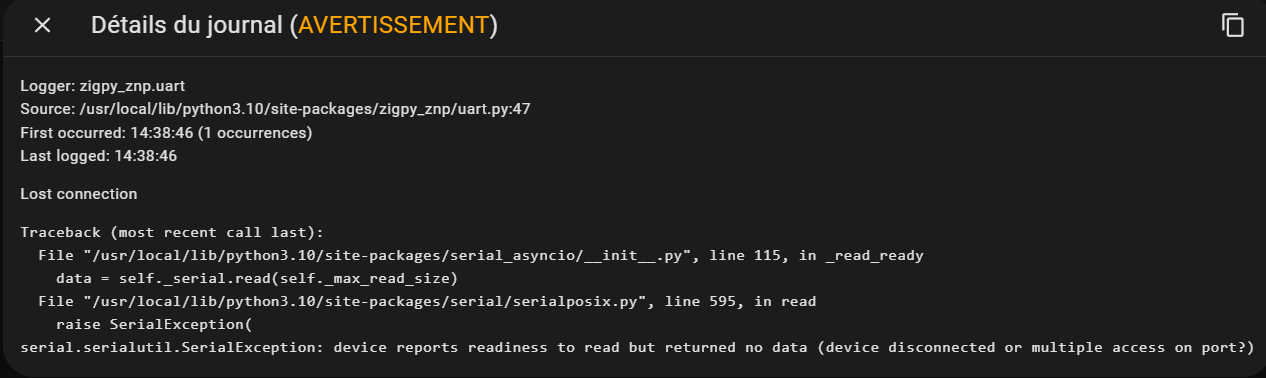Click the "Traceback (most recent call last)" line
This screenshot has width=1266, height=378.
tap(173, 232)
